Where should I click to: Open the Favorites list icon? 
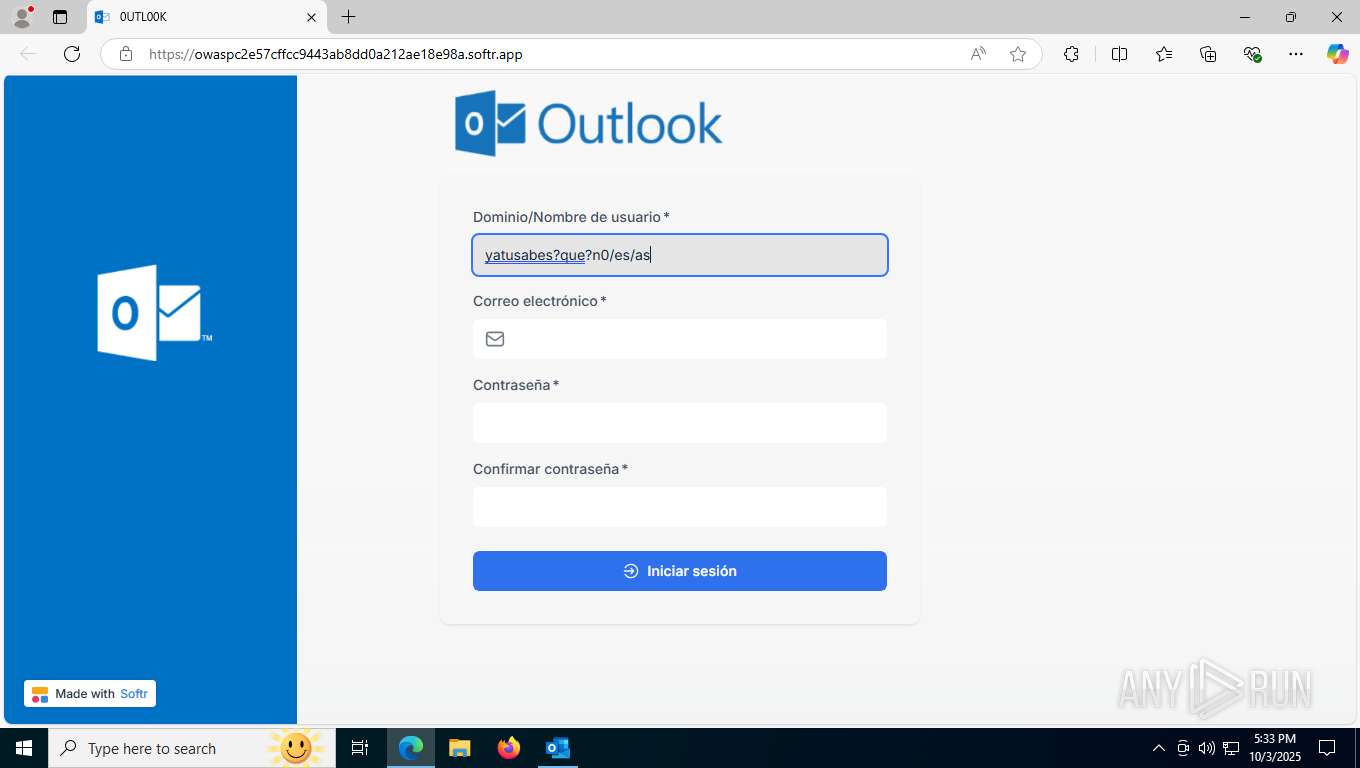coord(1164,54)
